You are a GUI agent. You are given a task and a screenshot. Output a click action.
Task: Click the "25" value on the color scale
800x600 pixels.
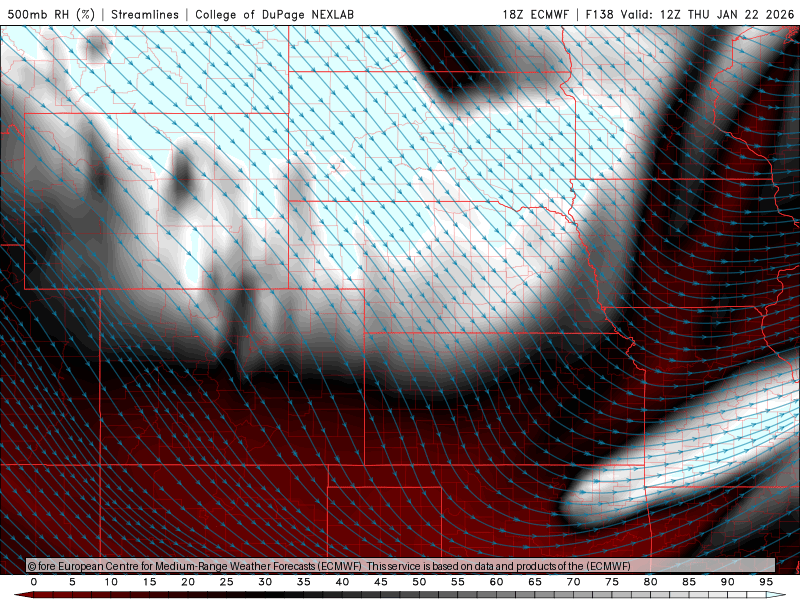(227, 582)
